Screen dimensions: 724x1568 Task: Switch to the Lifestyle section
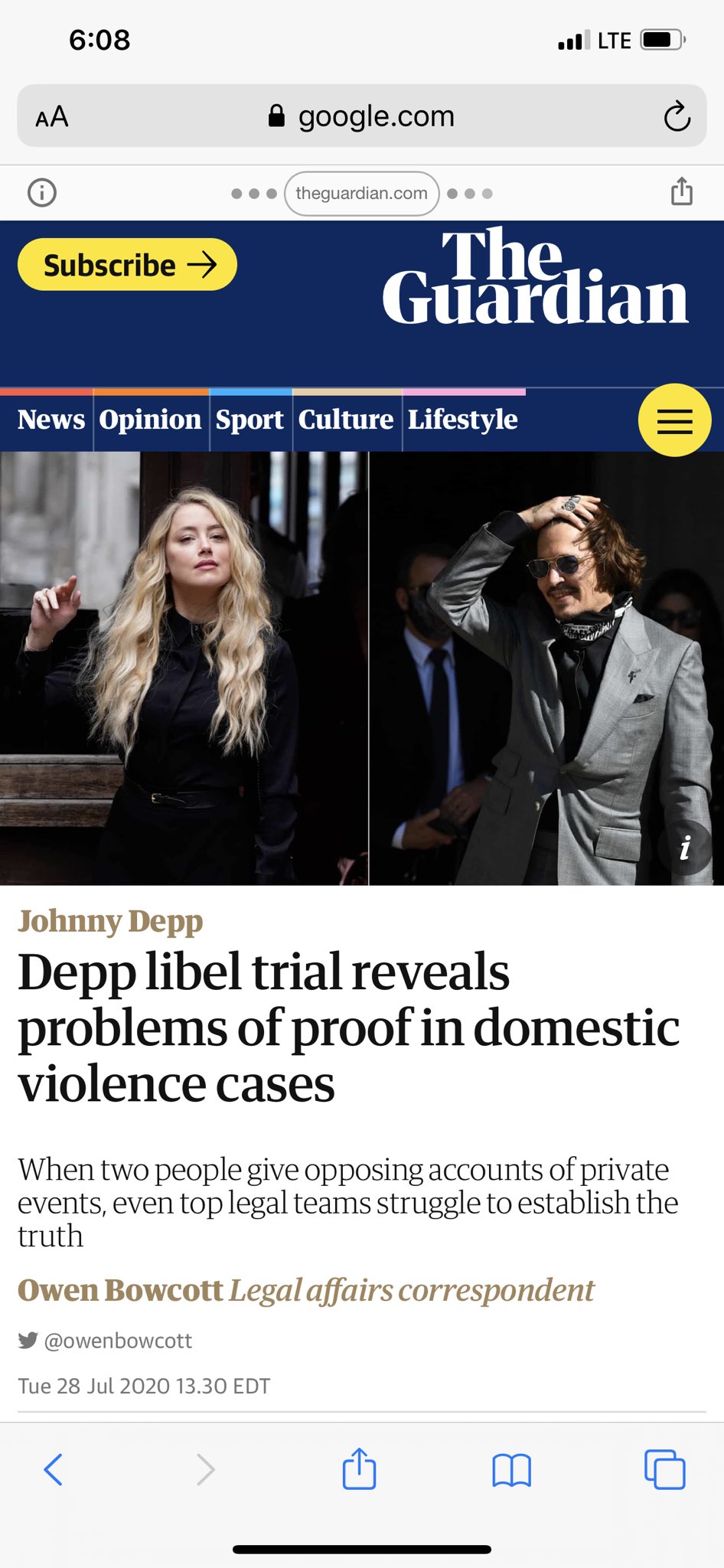point(463,420)
